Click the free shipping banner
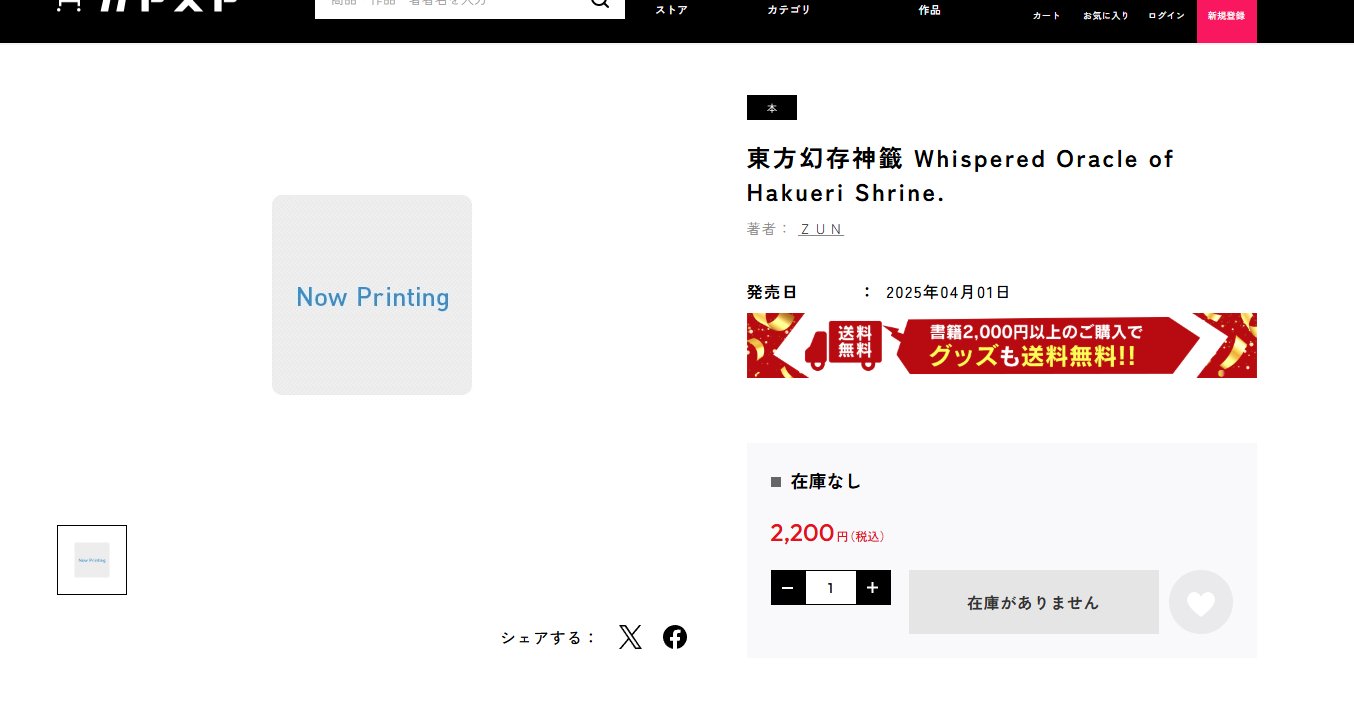The image size is (1354, 704). click(x=1002, y=345)
